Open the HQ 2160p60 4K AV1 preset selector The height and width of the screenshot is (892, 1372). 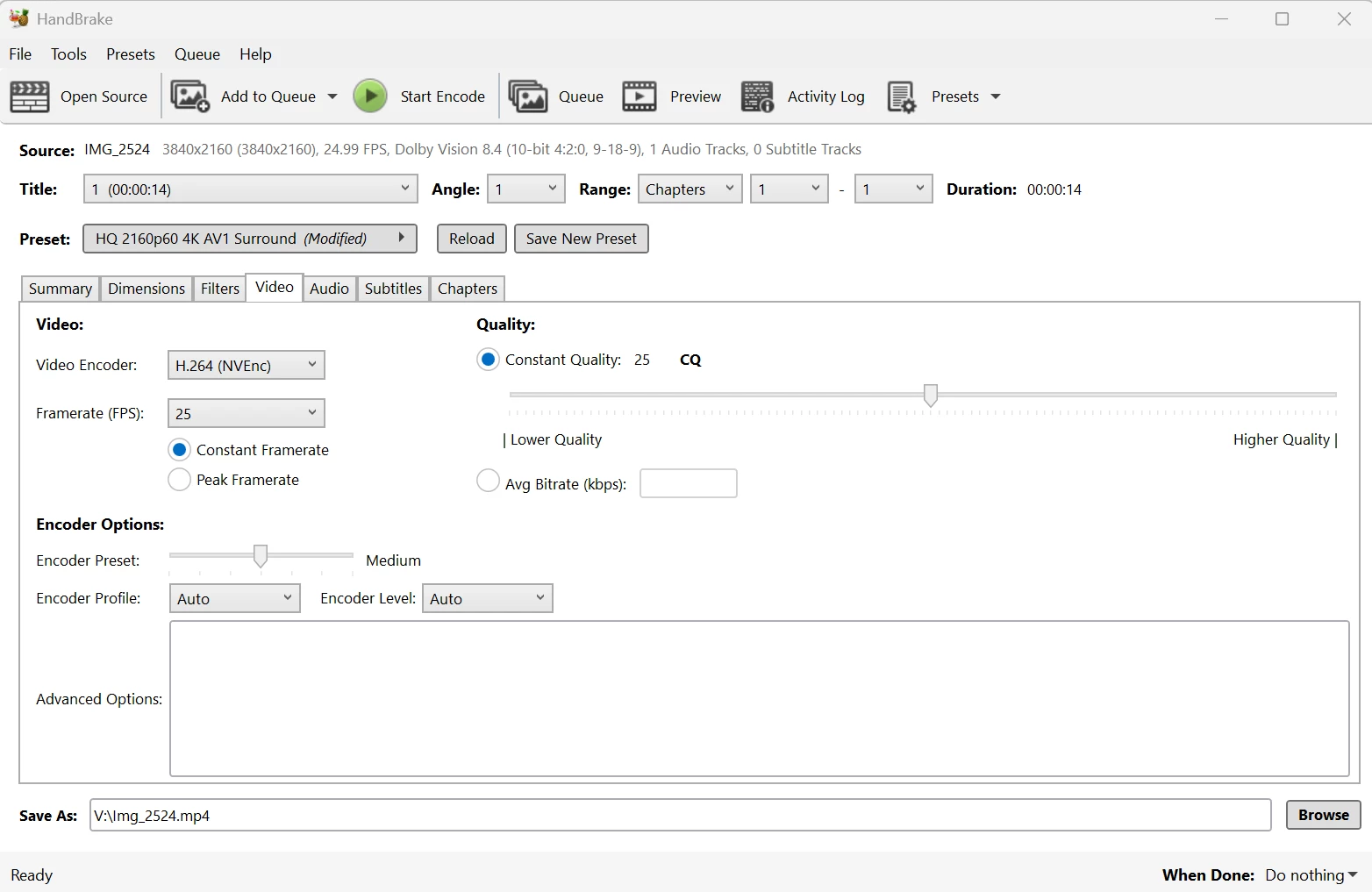tap(250, 239)
